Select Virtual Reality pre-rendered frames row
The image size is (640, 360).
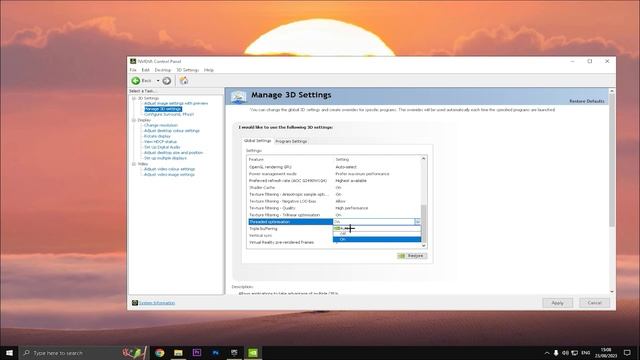290,242
